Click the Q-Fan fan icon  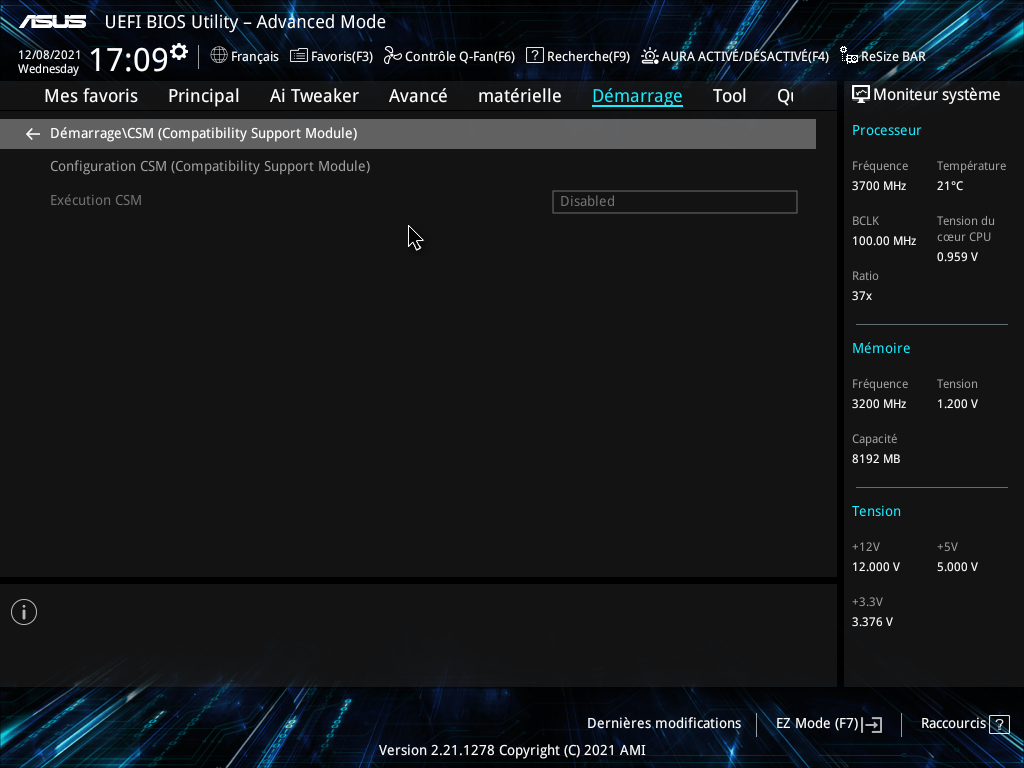(x=392, y=56)
